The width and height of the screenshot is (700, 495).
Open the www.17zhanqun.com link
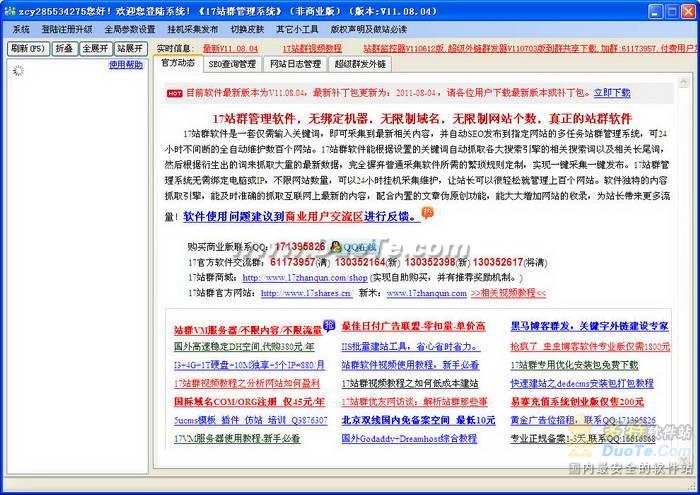(x=427, y=293)
